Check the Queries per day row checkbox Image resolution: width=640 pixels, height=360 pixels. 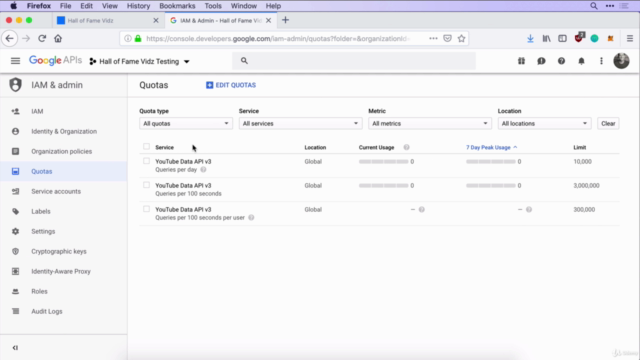[146, 161]
